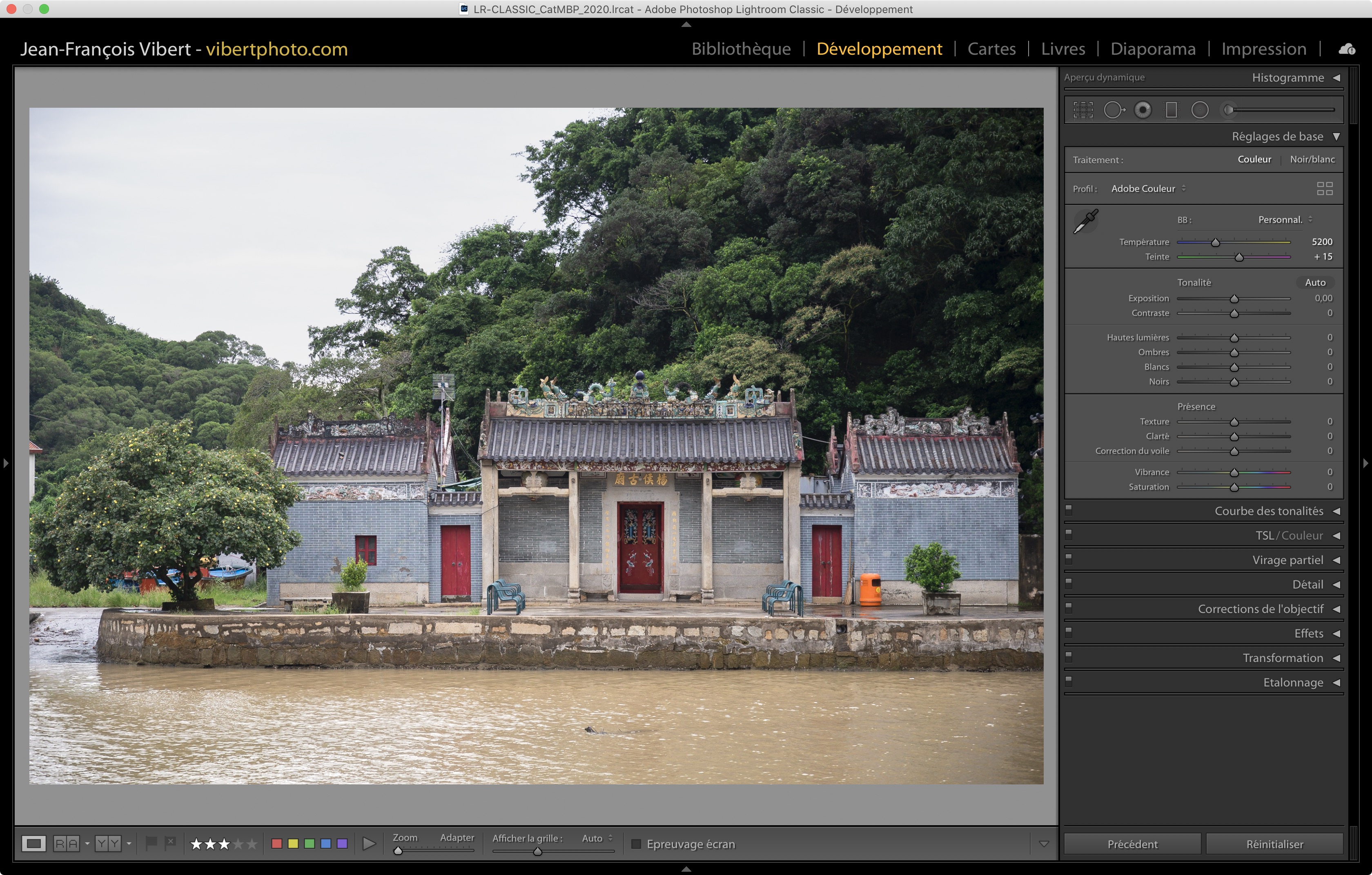Screen dimensions: 1372x875
Task: Switch to the Bibliothèque module
Action: [741, 49]
